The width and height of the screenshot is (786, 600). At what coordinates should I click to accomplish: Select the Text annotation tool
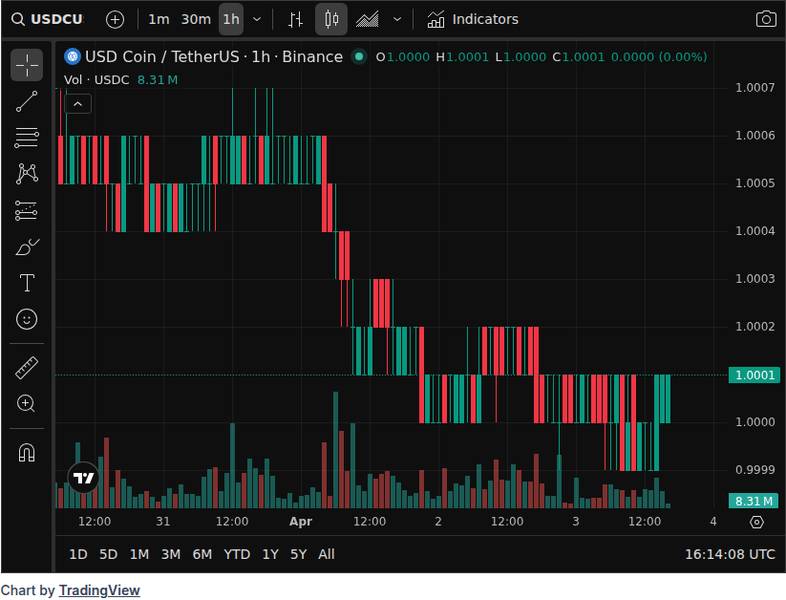(x=27, y=283)
